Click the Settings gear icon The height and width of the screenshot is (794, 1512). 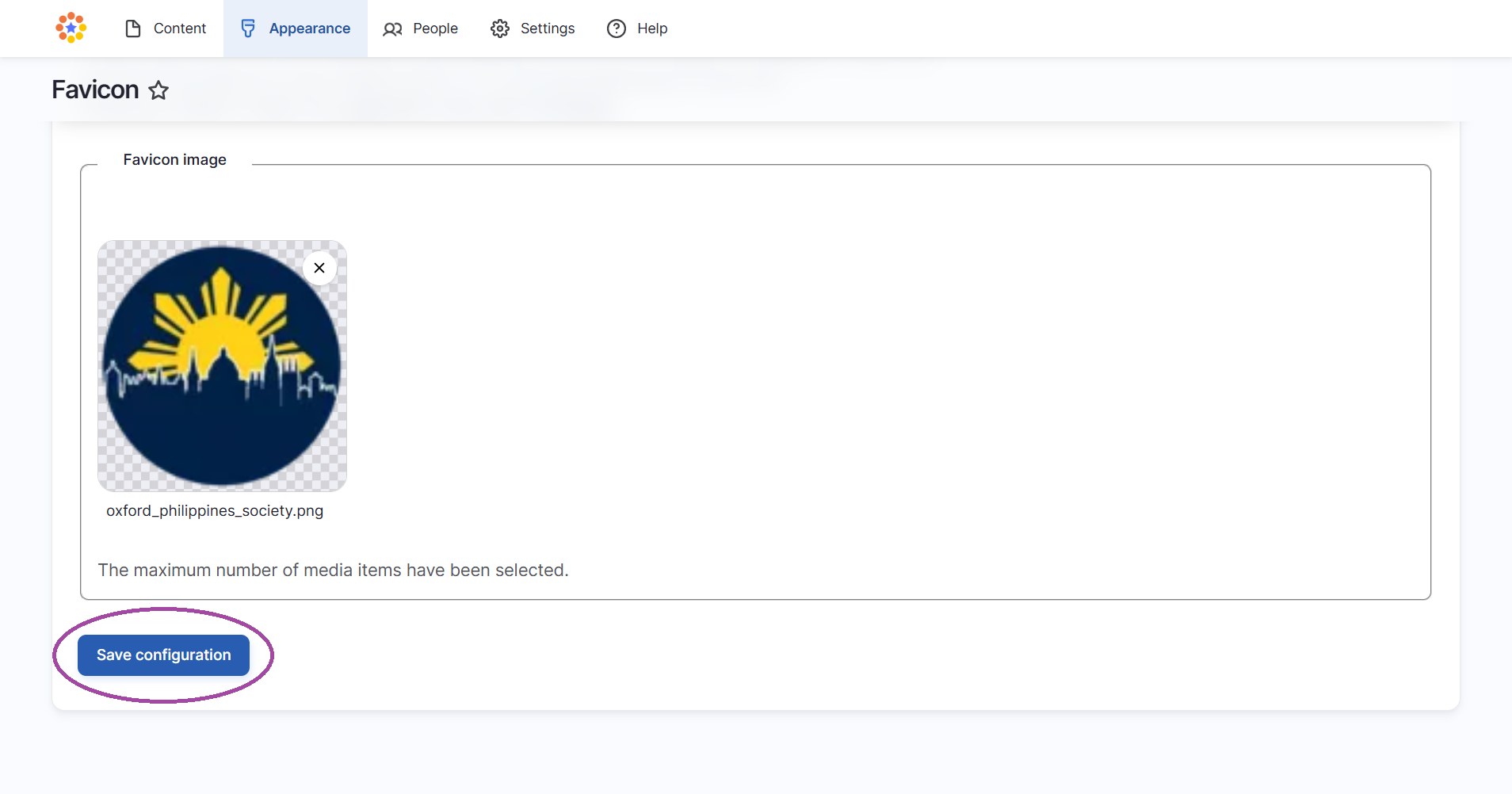click(x=499, y=29)
